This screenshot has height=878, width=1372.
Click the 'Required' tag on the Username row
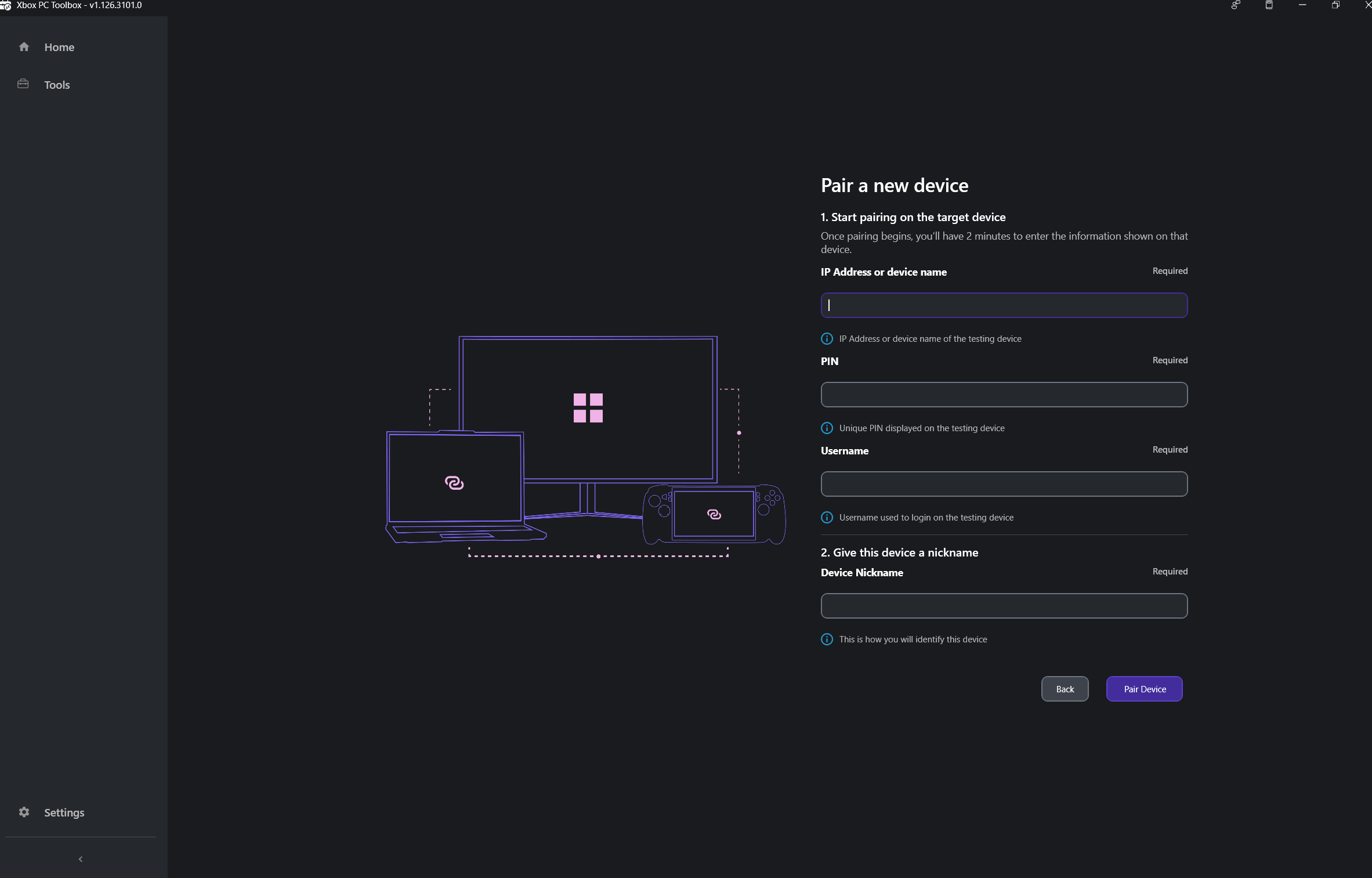pyautogui.click(x=1170, y=450)
